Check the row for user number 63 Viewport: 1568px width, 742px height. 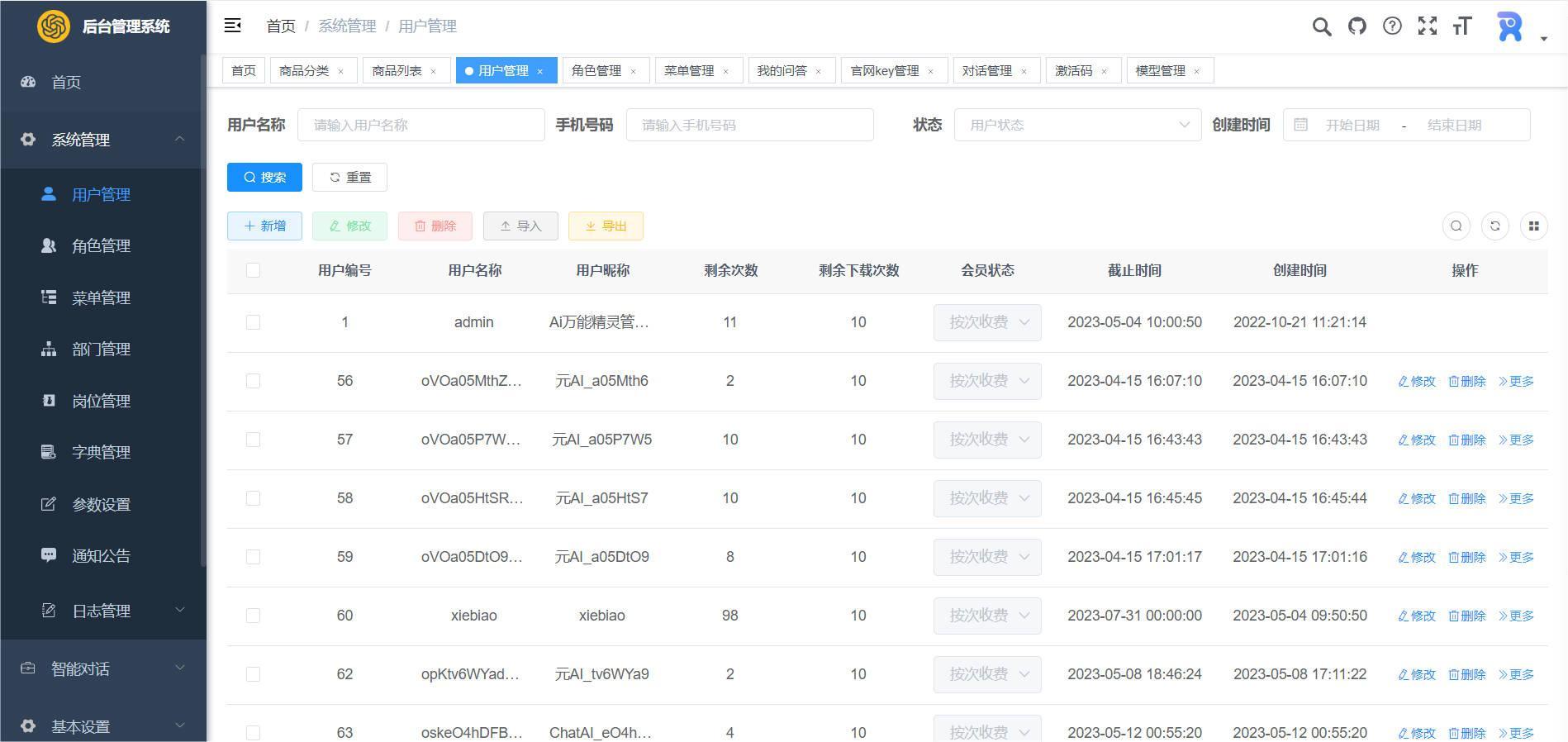pos(253,733)
